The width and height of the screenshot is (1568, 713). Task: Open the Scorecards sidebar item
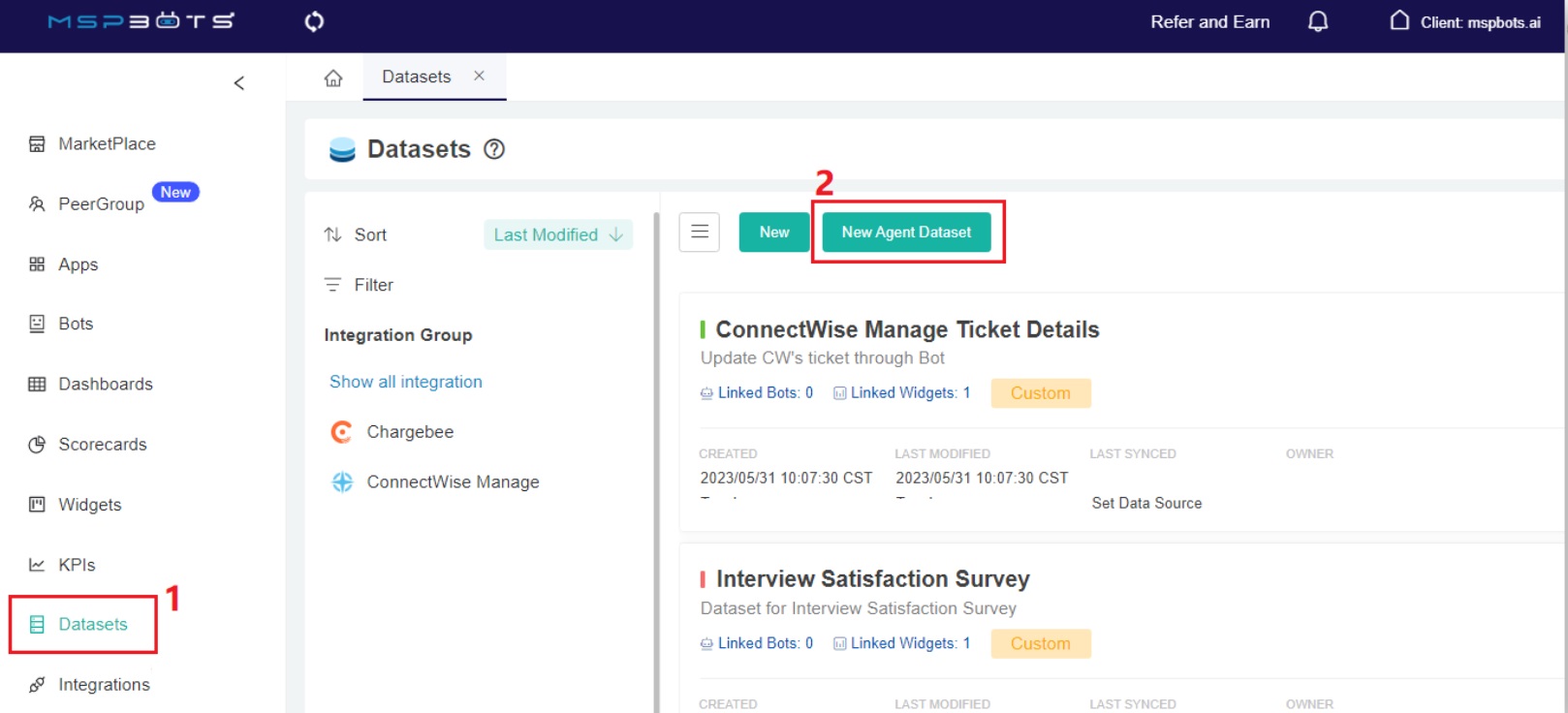click(x=102, y=445)
